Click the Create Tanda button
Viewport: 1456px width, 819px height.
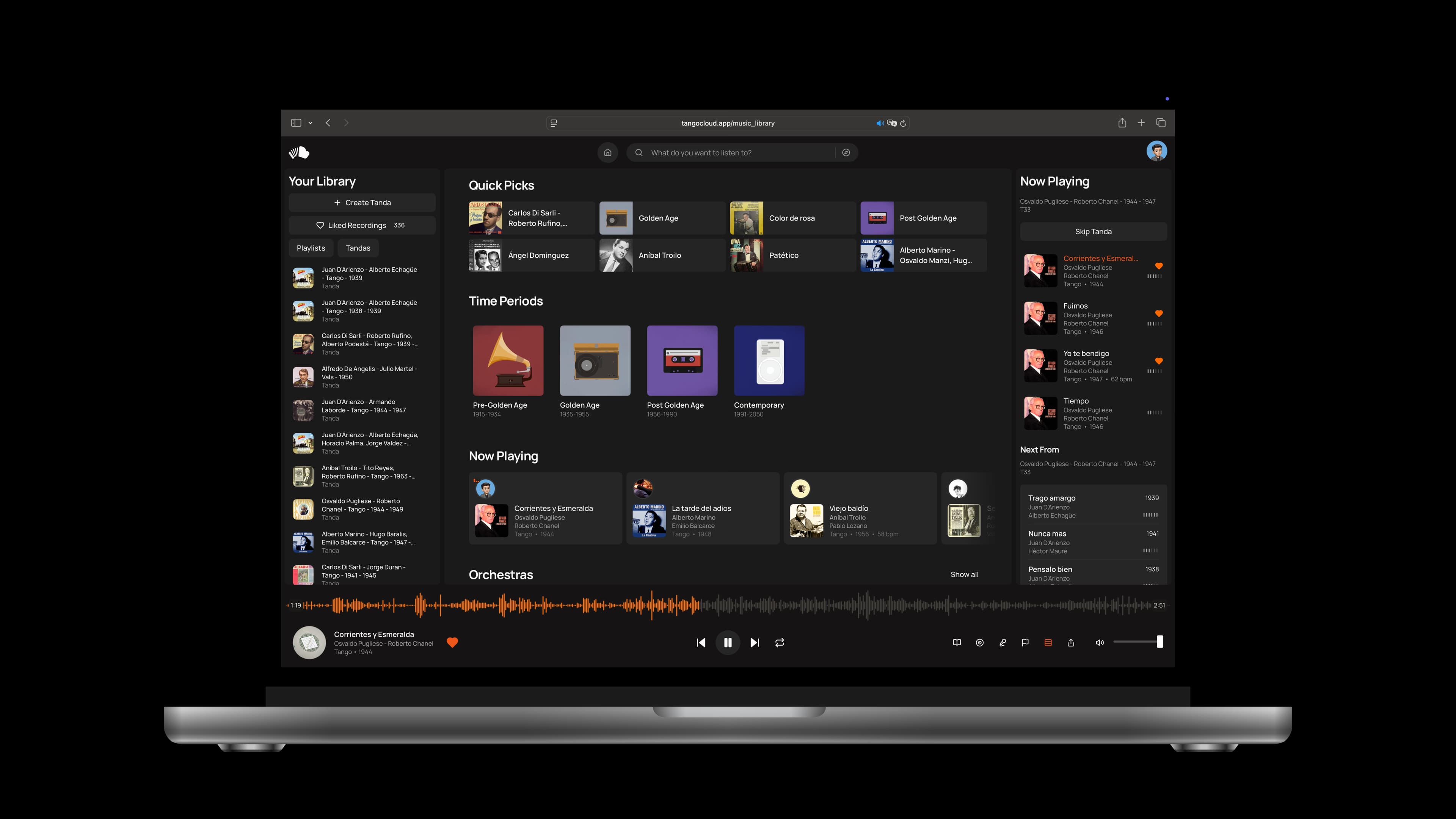tap(362, 203)
